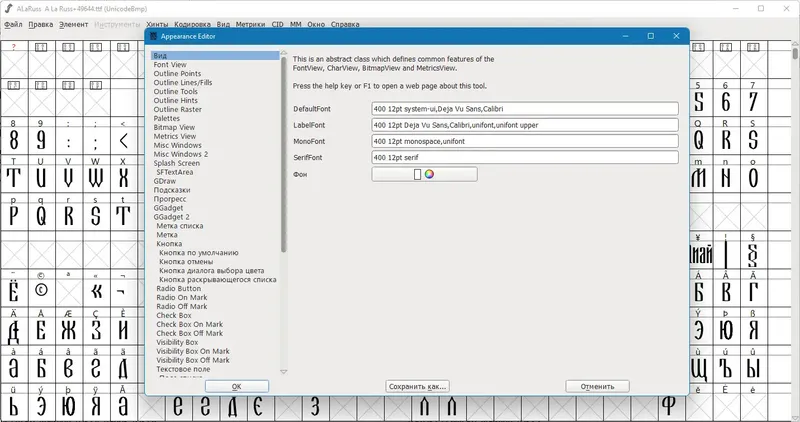
Task: Select Radio Button list item
Action: (179, 288)
